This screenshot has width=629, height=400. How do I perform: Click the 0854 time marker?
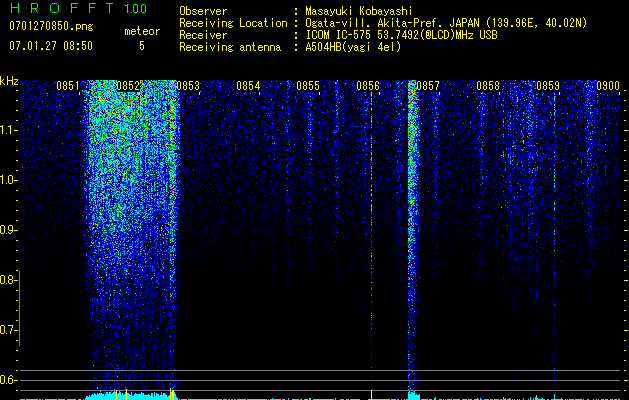tap(248, 86)
